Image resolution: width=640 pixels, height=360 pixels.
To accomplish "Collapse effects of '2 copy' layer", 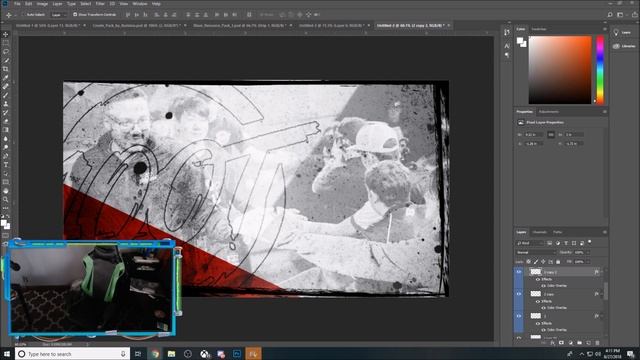I will point(602,294).
